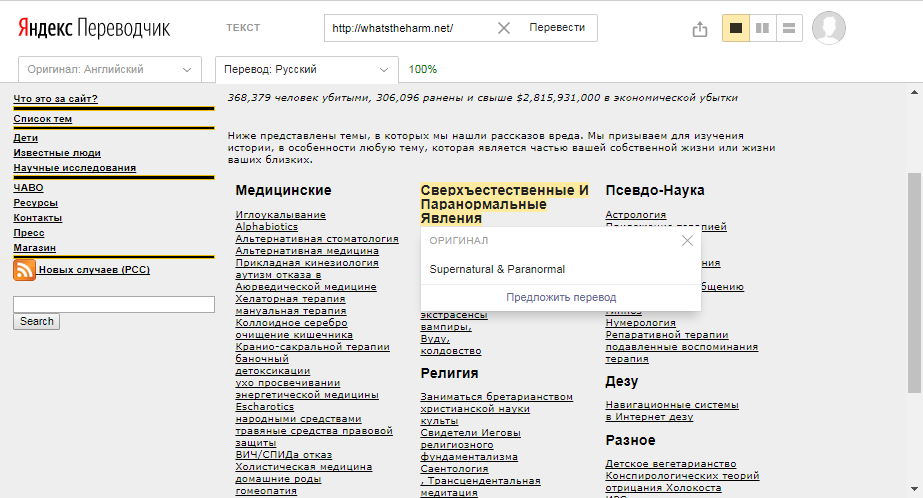Open the Контакты sidebar link
923x498 pixels.
pos(38,217)
